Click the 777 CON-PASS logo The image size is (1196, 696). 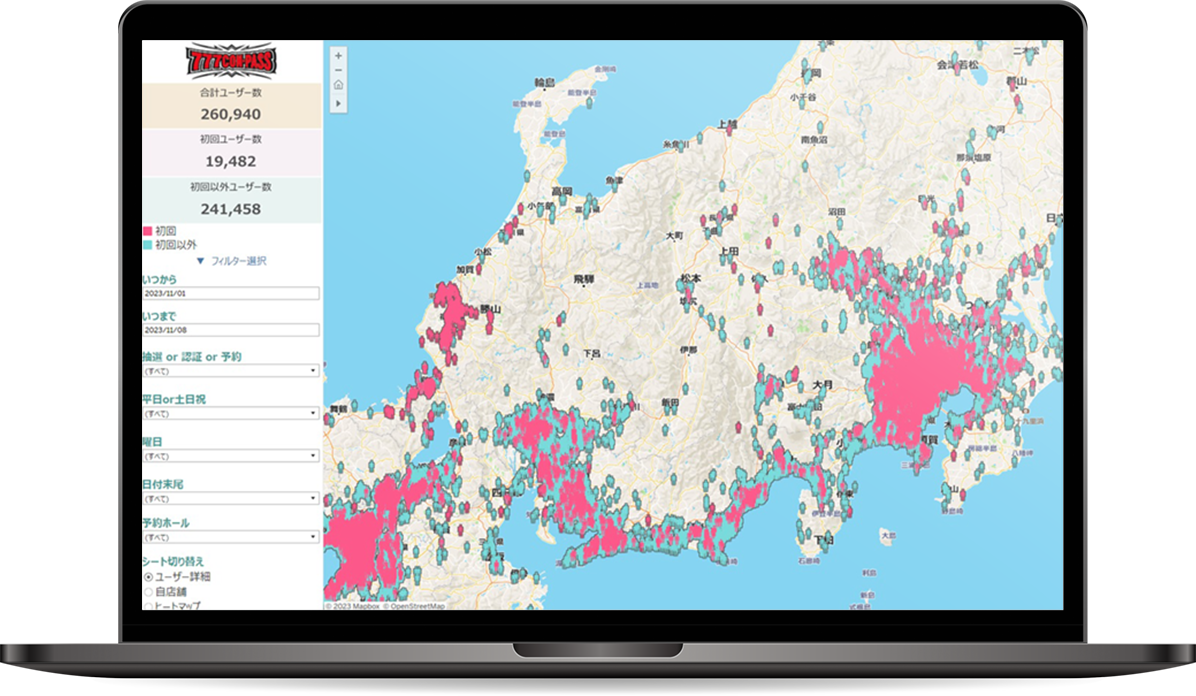pyautogui.click(x=232, y=60)
